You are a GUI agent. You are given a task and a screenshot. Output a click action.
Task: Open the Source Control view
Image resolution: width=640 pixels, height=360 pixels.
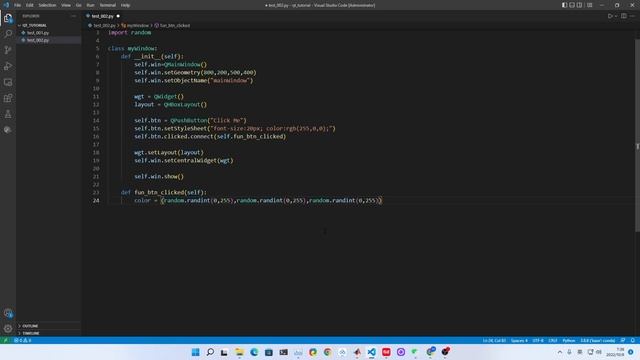pyautogui.click(x=8, y=50)
